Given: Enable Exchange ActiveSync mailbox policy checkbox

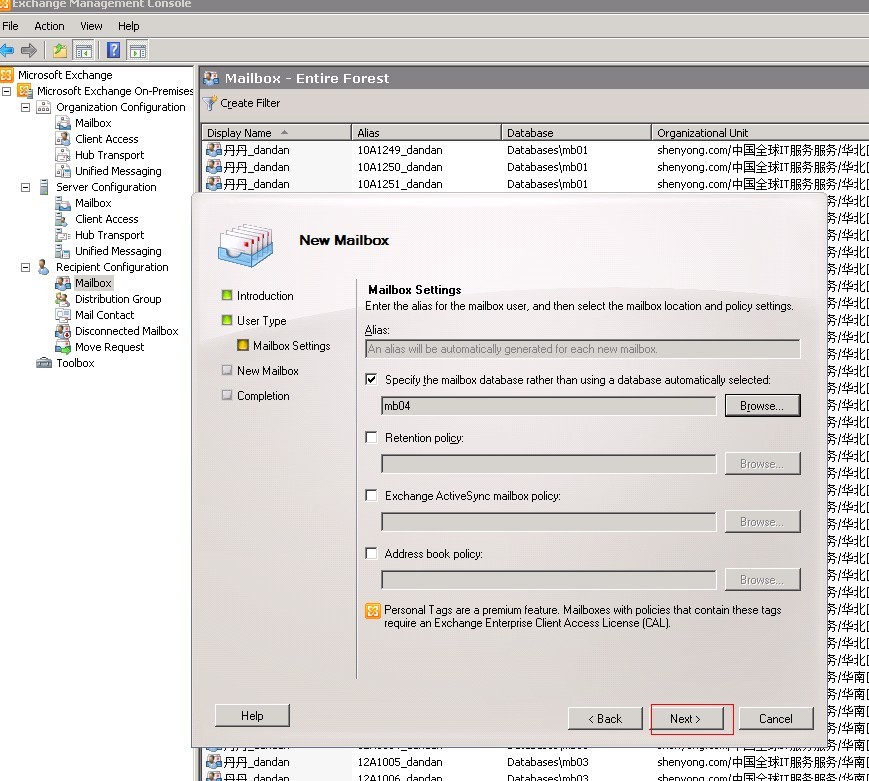Looking at the screenshot, I should 371,496.
